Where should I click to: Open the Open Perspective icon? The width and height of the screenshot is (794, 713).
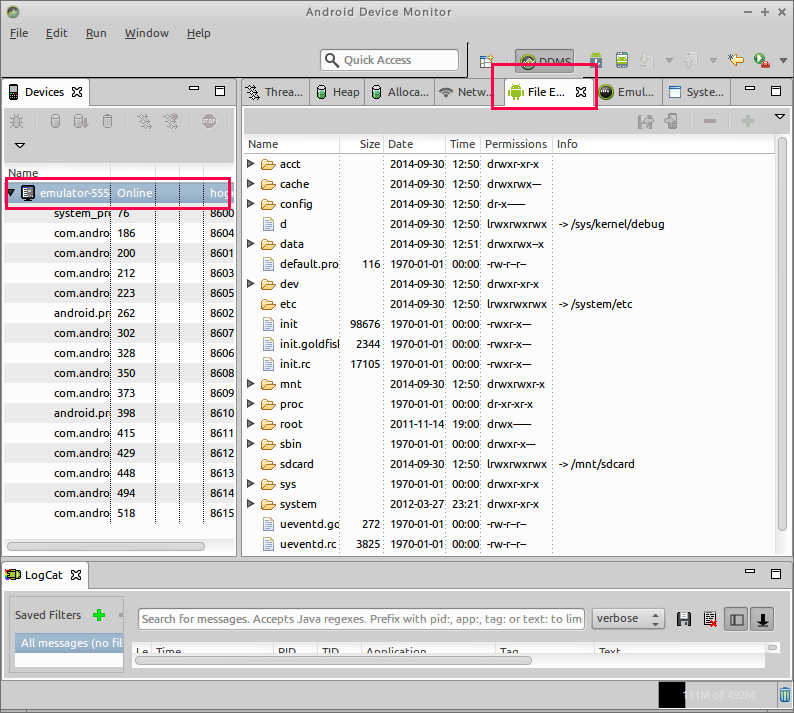(487, 61)
